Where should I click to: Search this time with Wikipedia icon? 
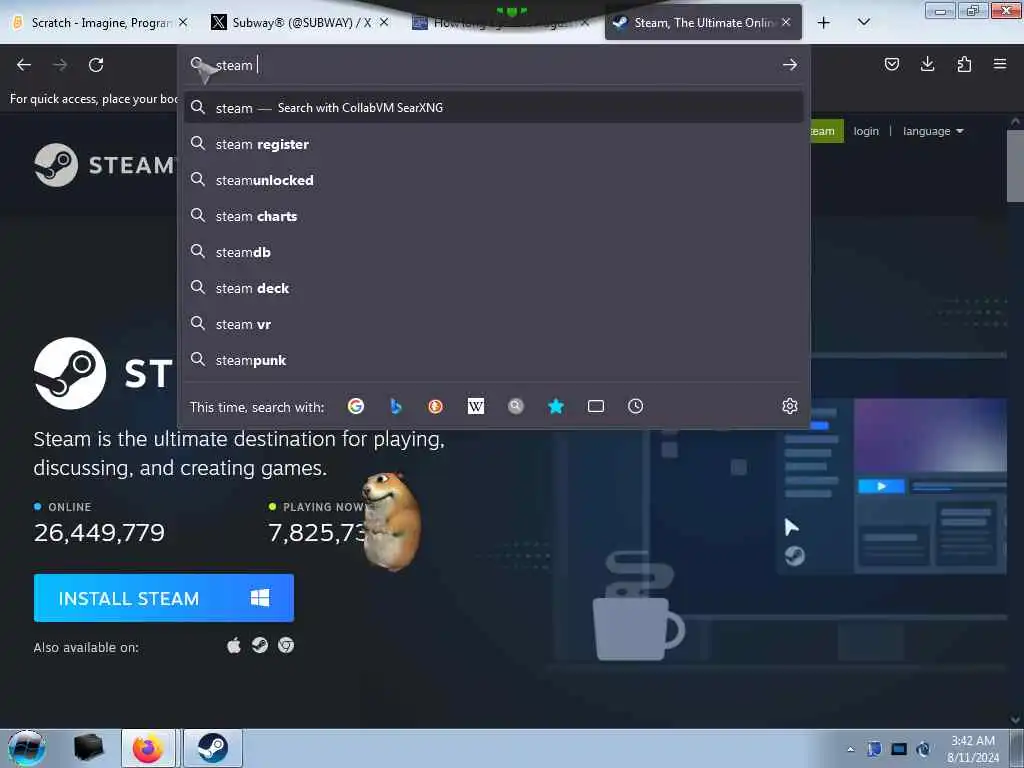coord(476,406)
